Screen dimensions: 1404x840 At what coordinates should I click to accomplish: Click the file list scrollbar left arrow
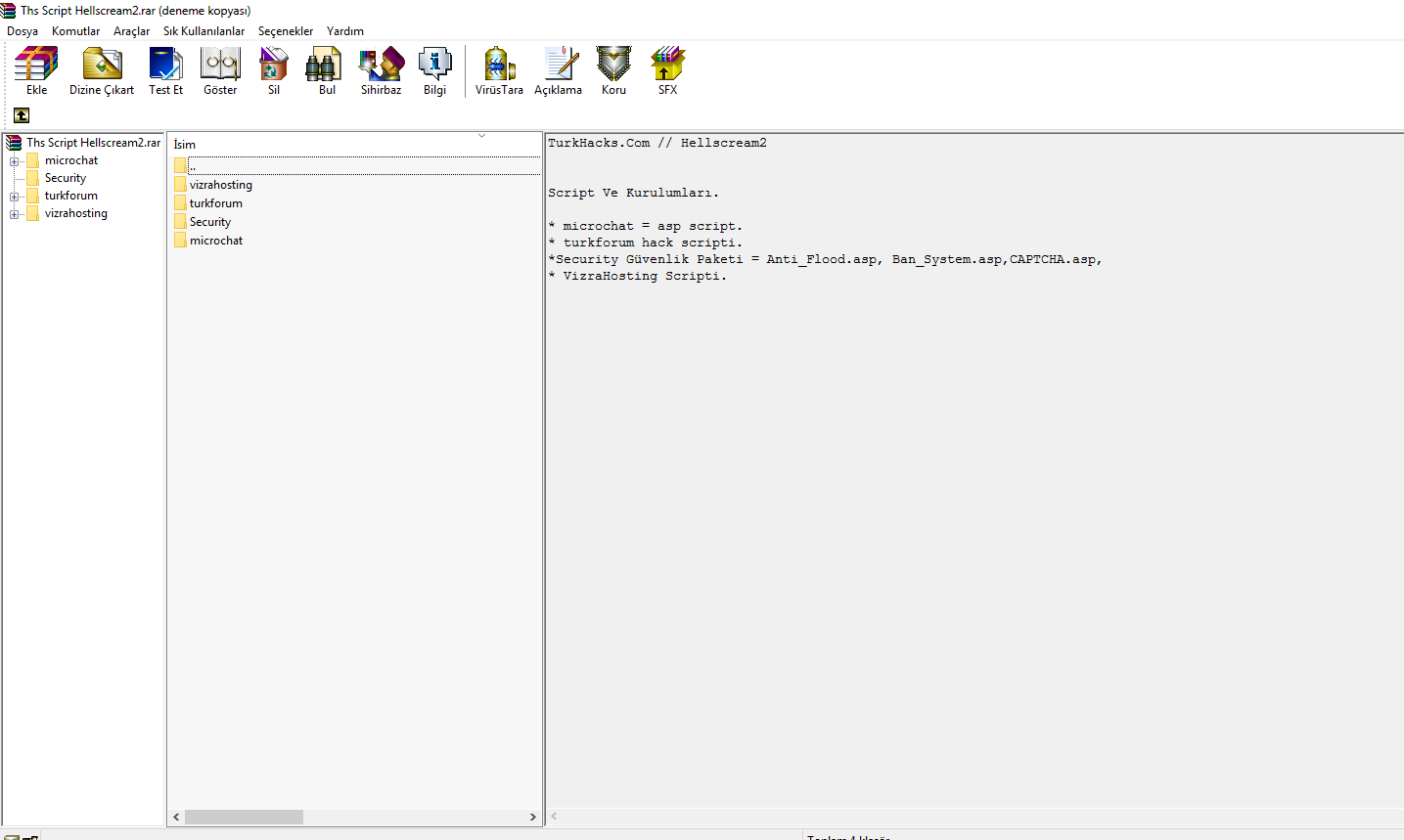tap(176, 817)
